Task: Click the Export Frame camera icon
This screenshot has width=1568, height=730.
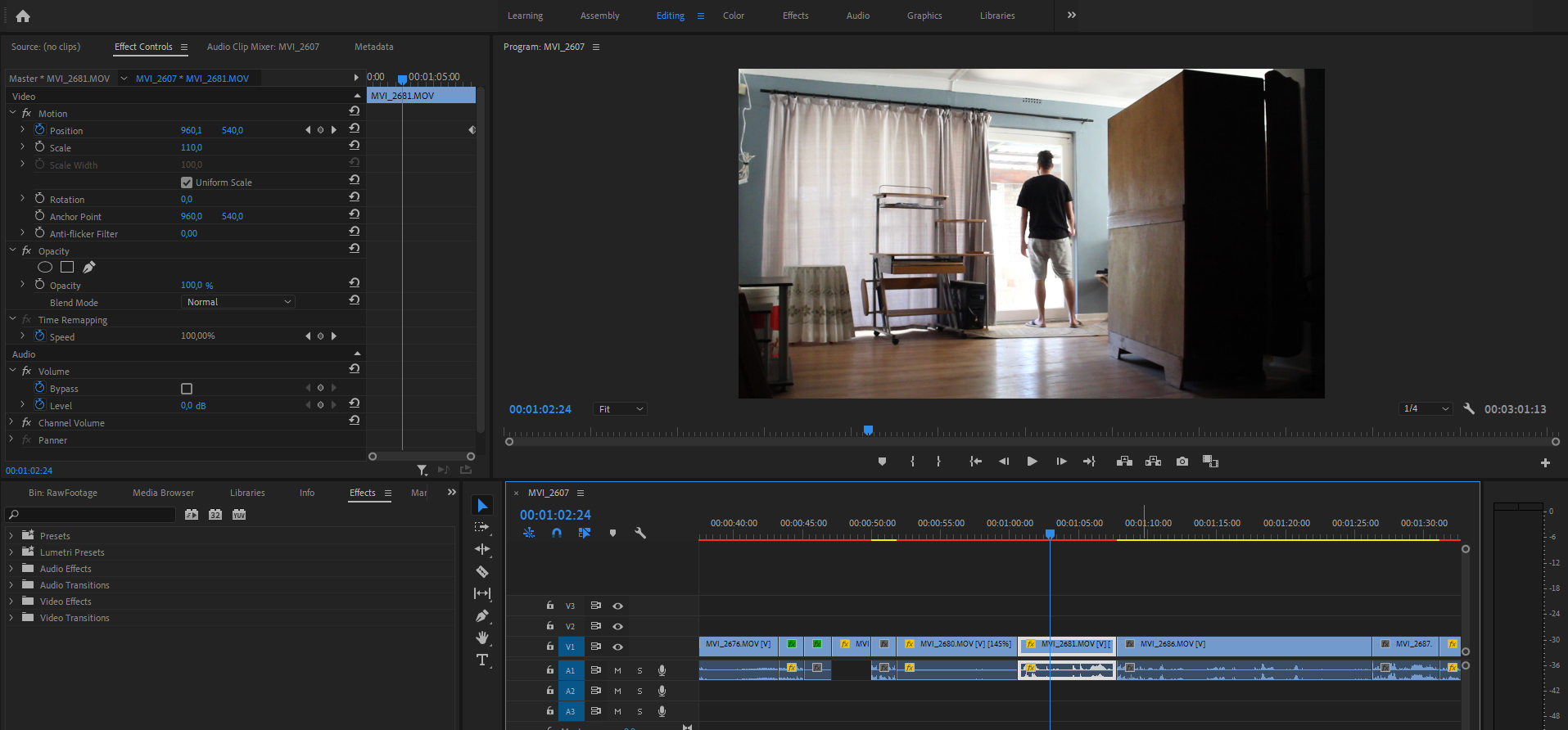Action: click(x=1182, y=462)
